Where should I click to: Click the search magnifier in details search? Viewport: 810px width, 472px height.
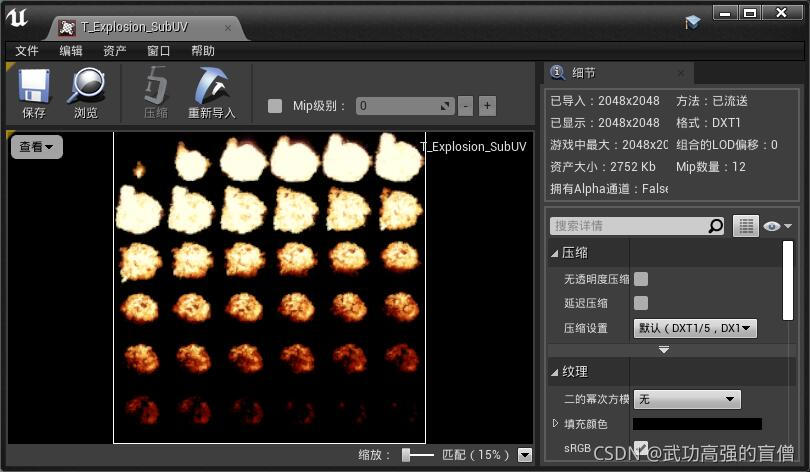point(715,226)
